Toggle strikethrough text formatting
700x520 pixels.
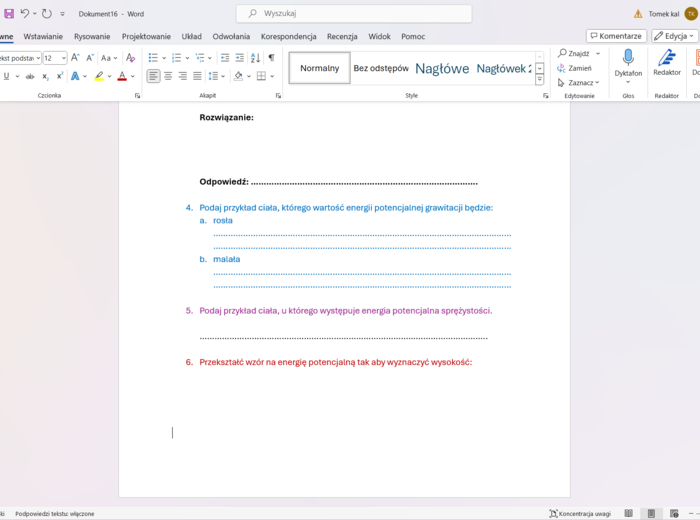[30, 76]
